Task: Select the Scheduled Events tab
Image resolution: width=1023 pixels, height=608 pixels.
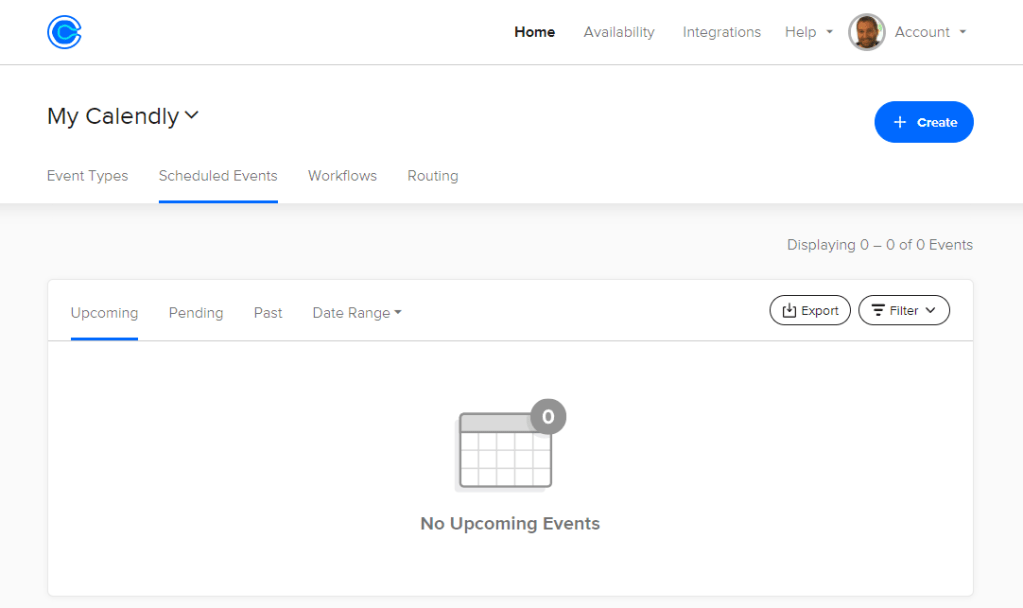Action: coord(218,176)
